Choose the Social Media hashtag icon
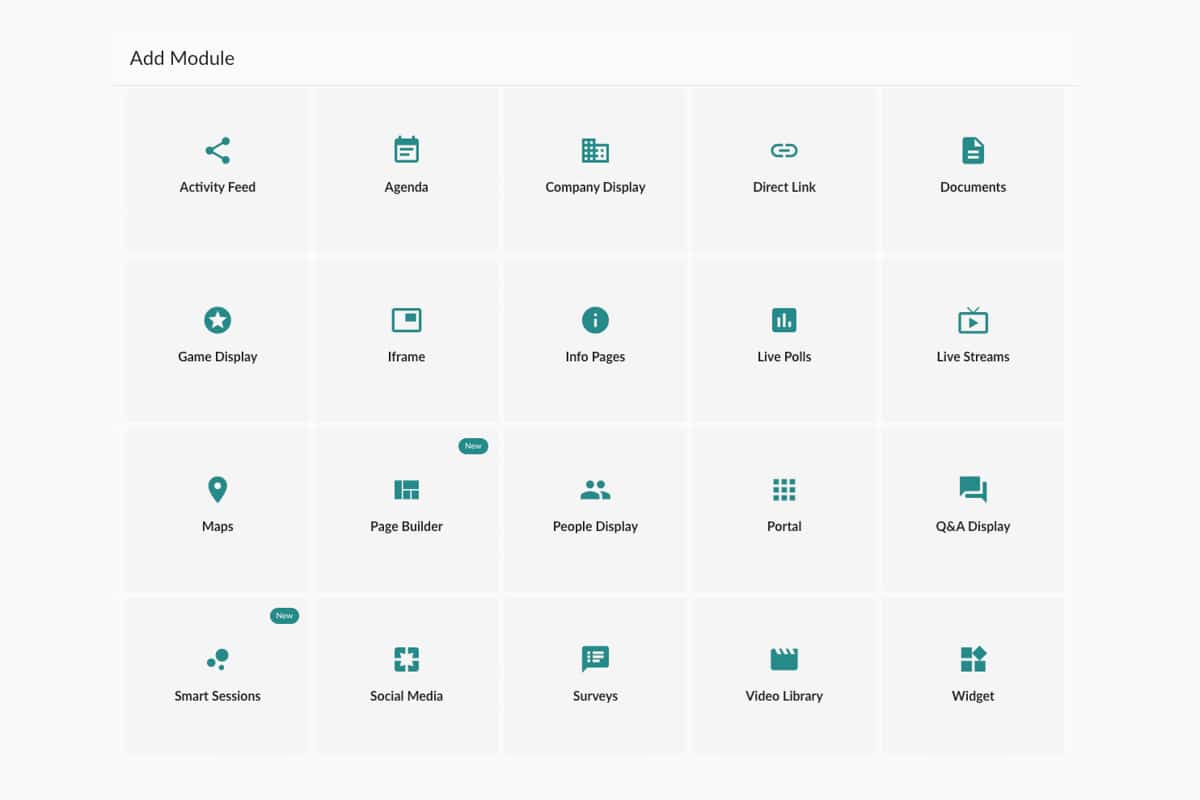This screenshot has width=1200, height=800. (406, 659)
